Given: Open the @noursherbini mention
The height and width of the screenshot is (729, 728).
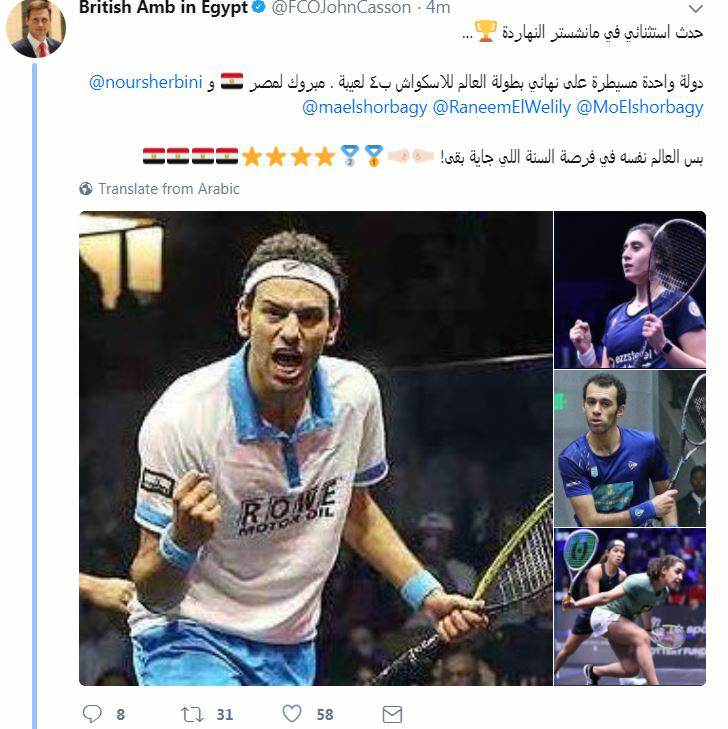Looking at the screenshot, I should coord(146,82).
